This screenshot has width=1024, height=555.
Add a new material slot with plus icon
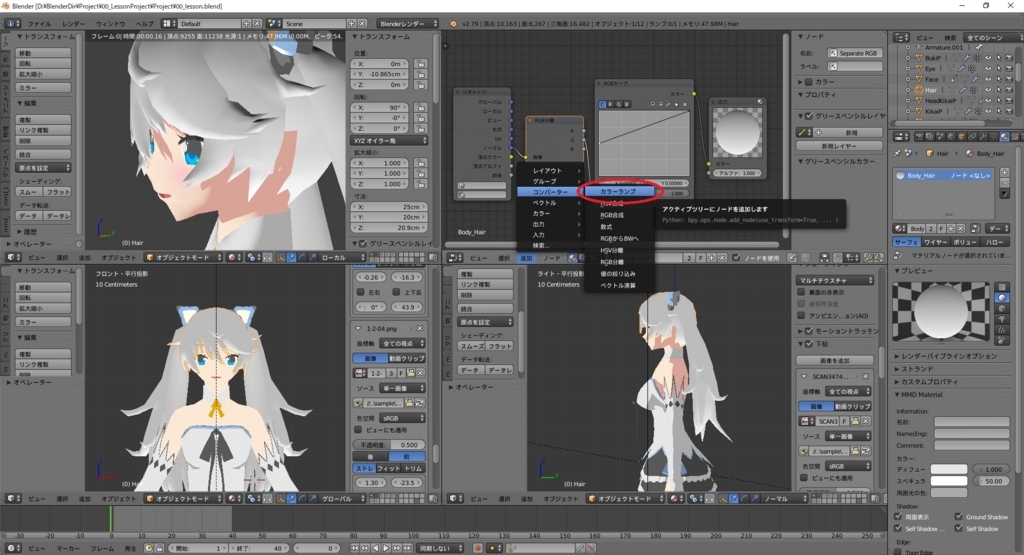pos(1004,172)
